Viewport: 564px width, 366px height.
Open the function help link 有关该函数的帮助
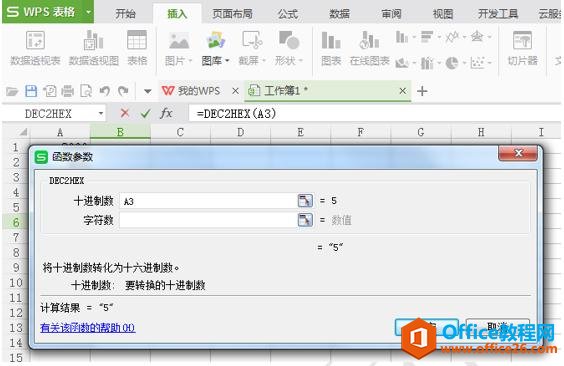pyautogui.click(x=88, y=328)
